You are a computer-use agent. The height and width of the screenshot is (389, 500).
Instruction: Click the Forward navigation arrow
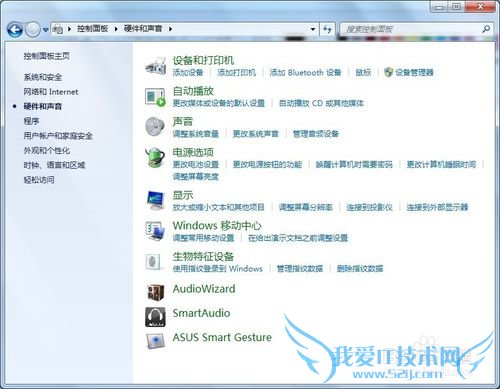point(33,30)
